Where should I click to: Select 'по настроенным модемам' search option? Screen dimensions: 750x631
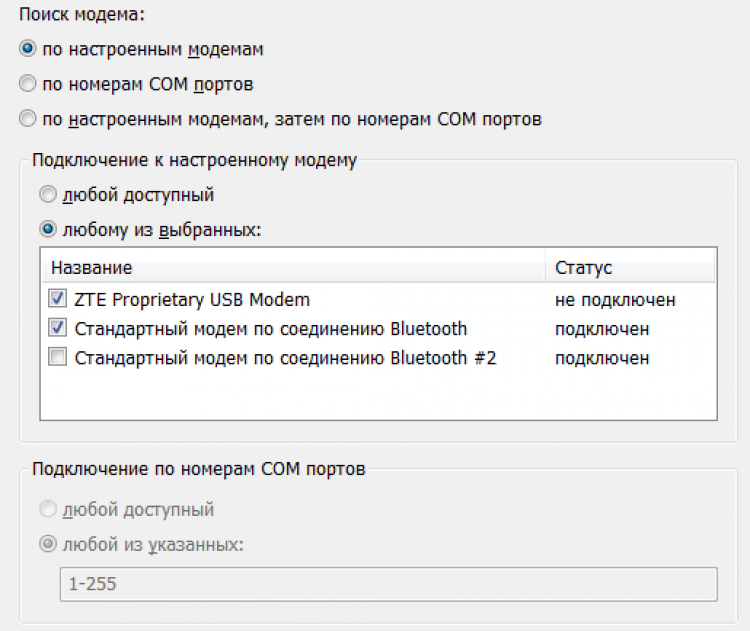[x=28, y=48]
